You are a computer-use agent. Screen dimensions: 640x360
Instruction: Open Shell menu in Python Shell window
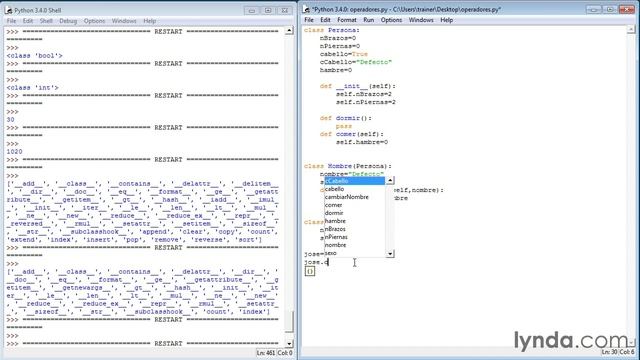[46, 21]
